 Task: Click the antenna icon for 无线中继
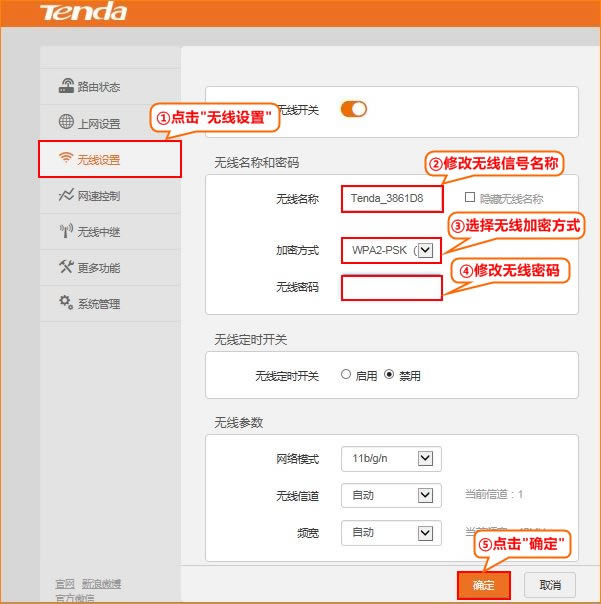tap(66, 231)
